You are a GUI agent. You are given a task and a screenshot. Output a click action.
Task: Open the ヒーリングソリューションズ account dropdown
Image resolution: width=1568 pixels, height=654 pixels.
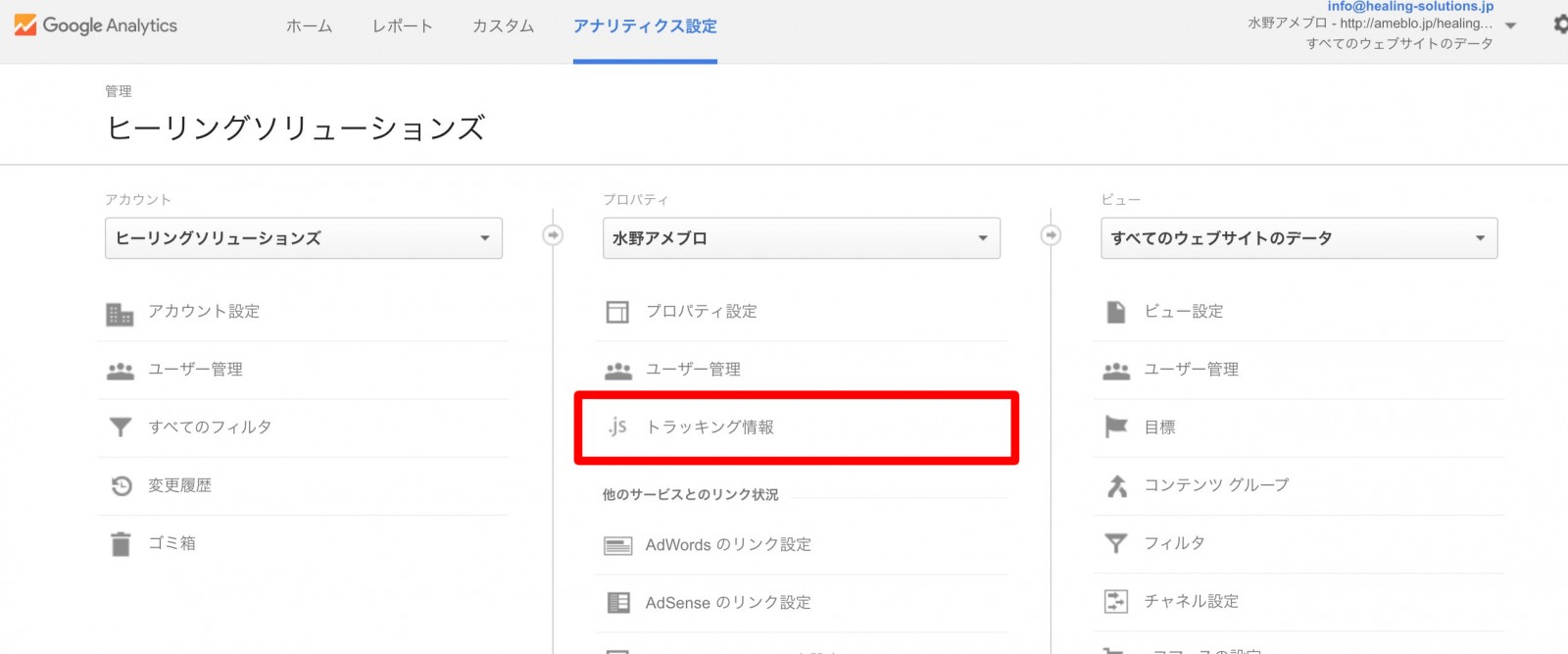(304, 238)
